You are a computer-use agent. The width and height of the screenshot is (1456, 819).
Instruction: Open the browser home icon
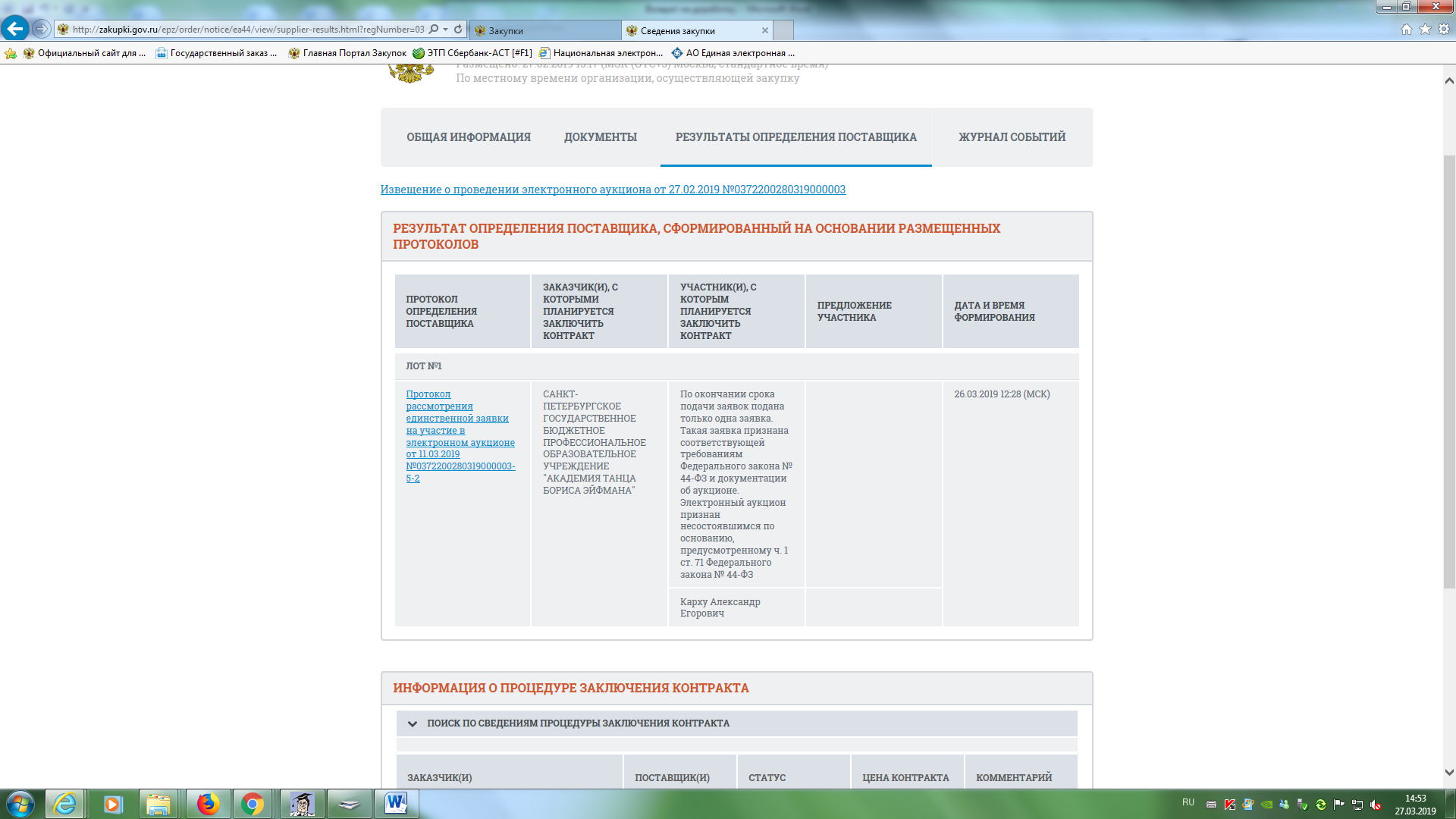[1406, 30]
